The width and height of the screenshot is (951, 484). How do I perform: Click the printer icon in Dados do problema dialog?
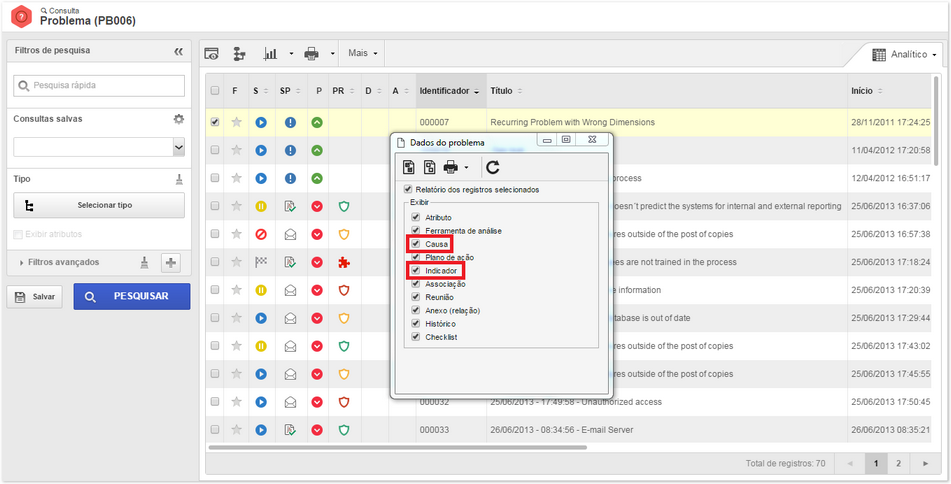pyautogui.click(x=451, y=167)
